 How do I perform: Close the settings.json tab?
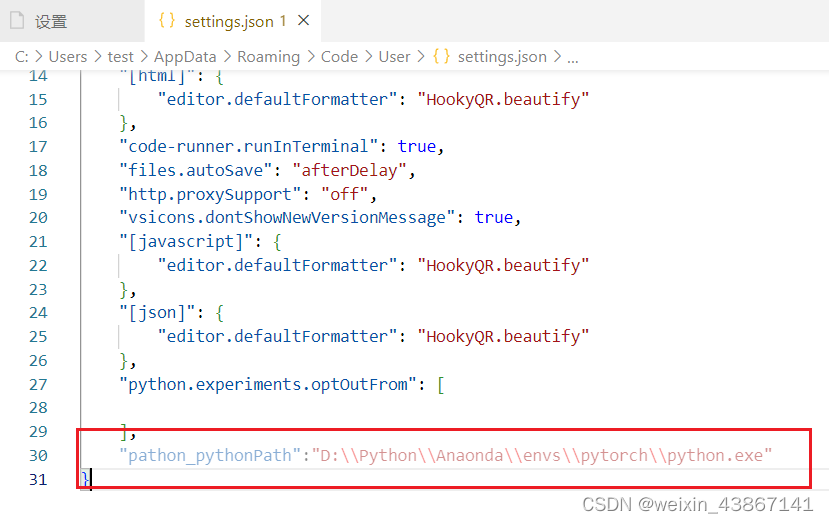(x=303, y=21)
